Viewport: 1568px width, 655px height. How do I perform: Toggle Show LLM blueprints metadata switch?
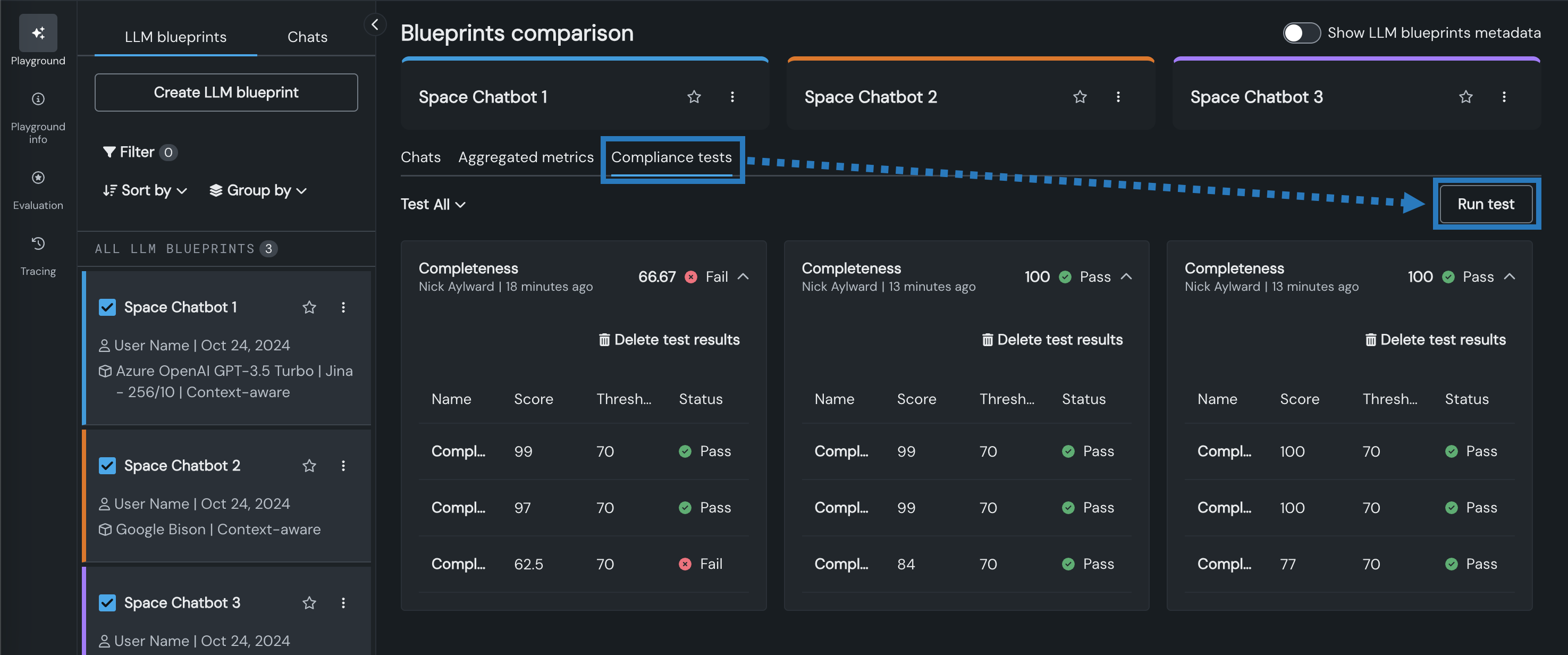pos(1301,33)
